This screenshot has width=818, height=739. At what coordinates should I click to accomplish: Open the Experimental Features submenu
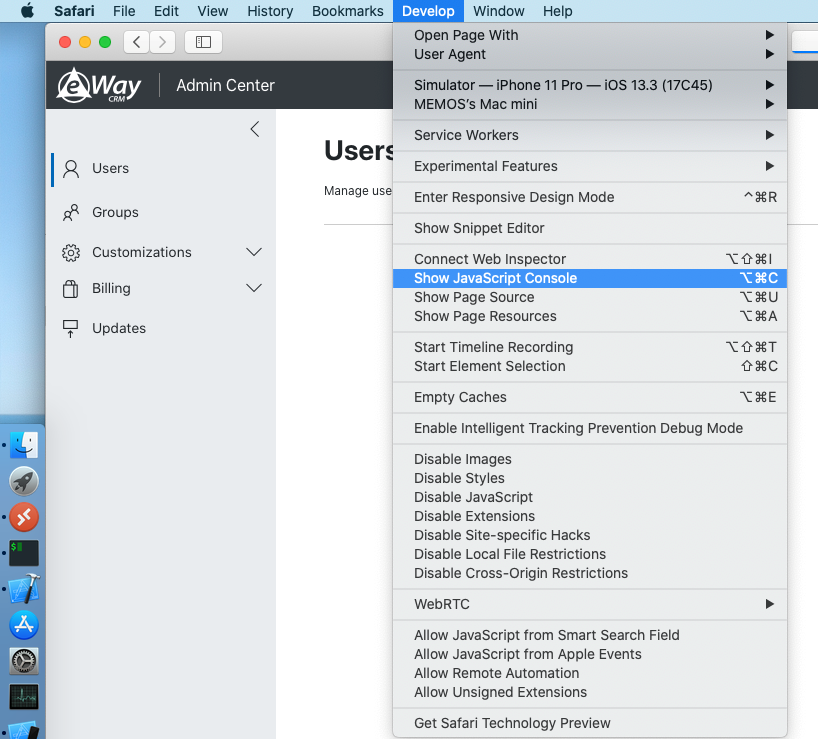(x=590, y=166)
